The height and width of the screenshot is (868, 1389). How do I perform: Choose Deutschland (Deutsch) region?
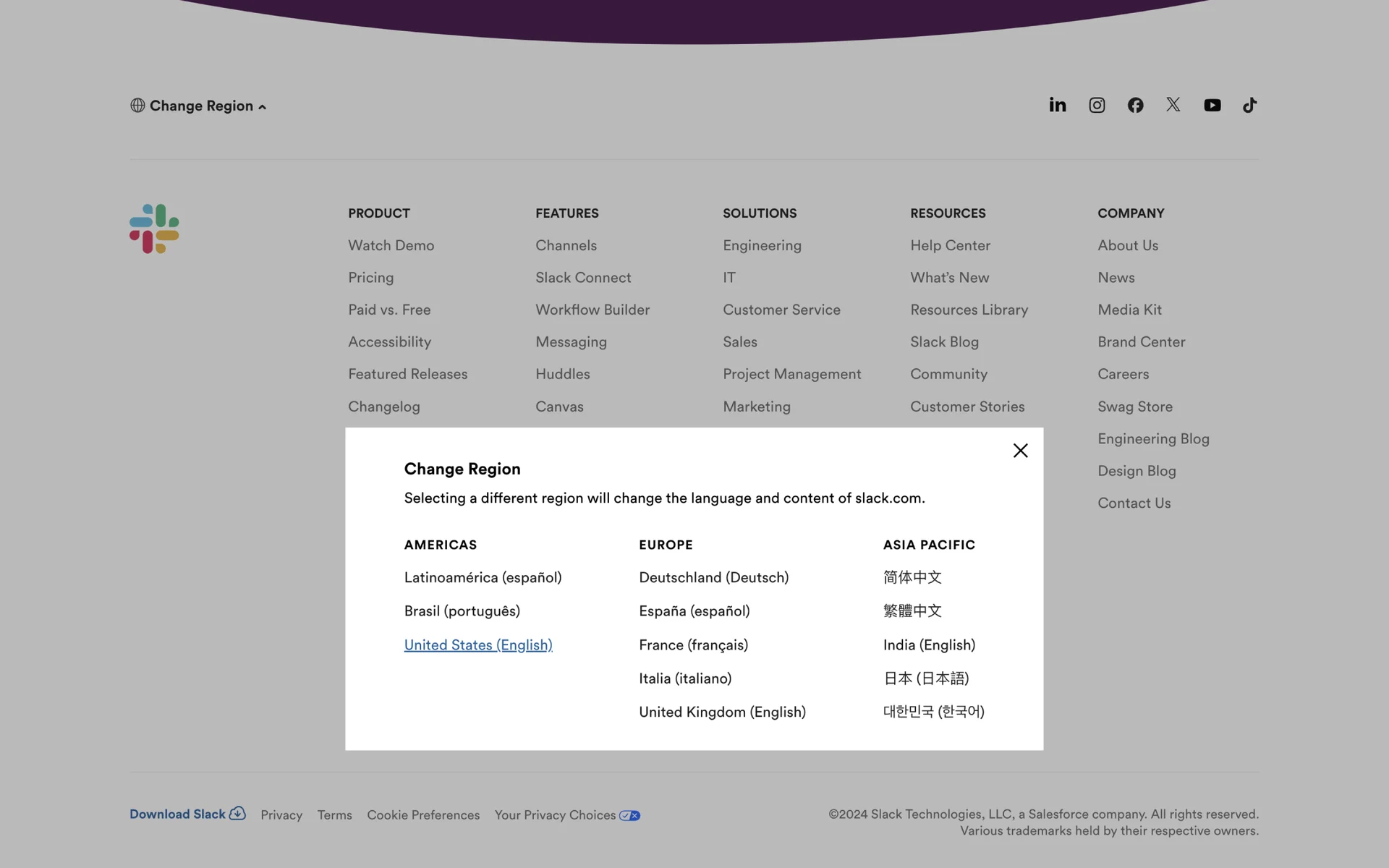pos(713,577)
